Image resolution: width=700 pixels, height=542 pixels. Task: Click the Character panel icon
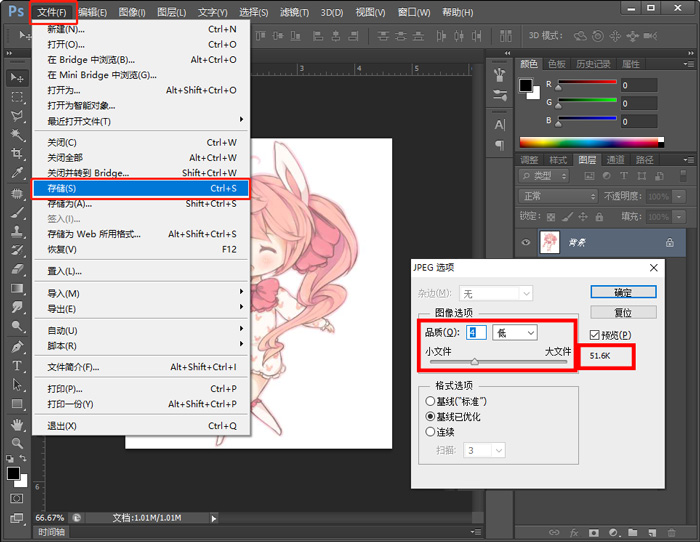pyautogui.click(x=500, y=125)
